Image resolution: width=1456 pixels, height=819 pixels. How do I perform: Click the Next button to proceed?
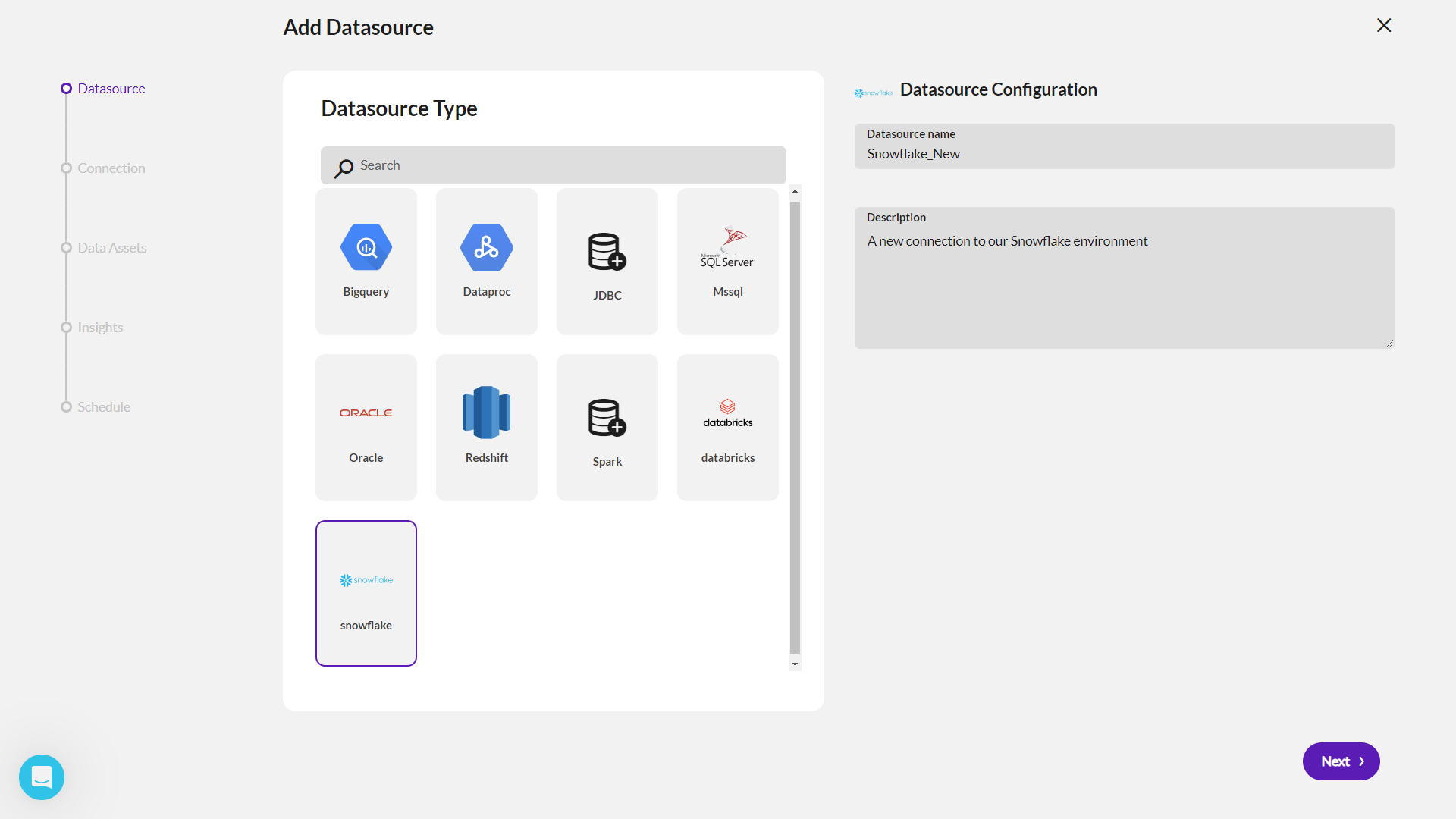coord(1341,761)
